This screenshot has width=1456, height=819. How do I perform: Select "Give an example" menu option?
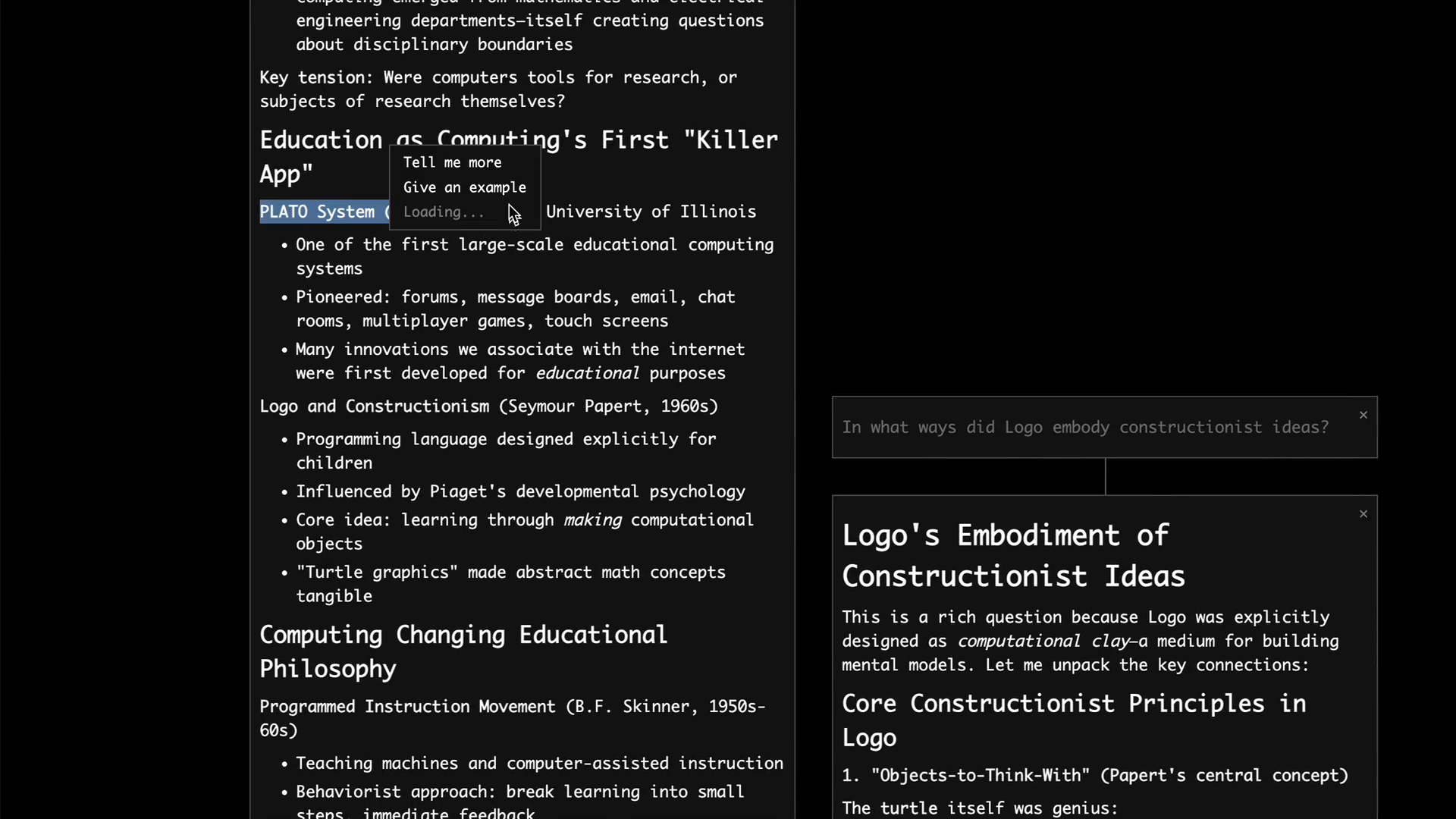coord(464,187)
